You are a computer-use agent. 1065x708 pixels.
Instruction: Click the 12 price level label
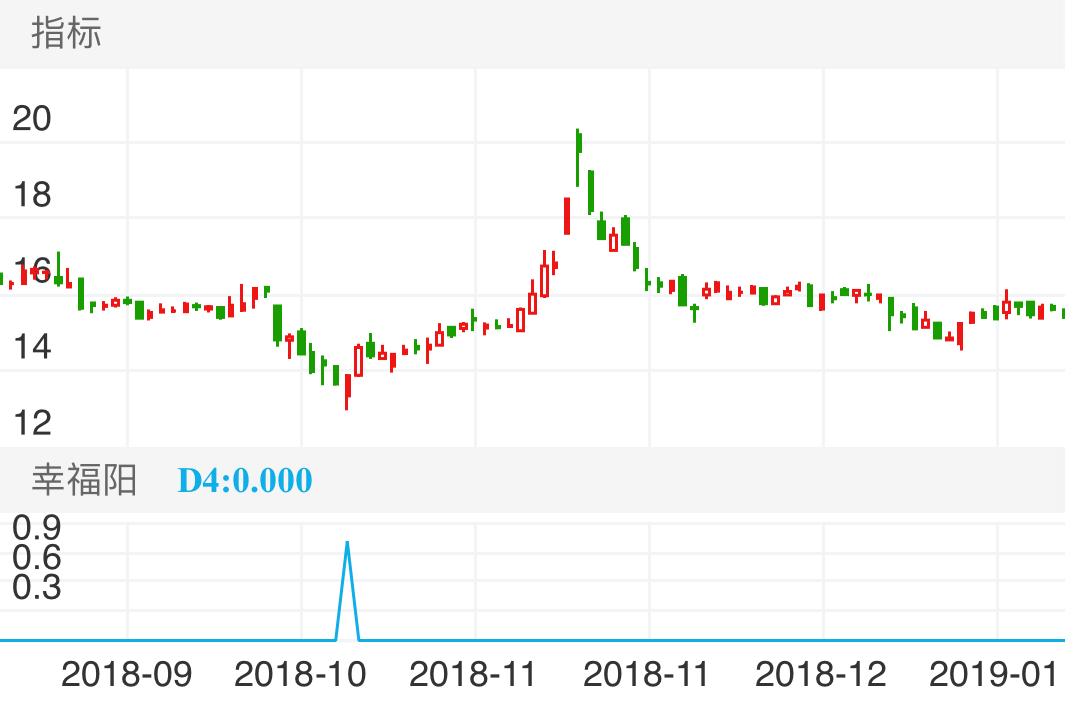tap(31, 423)
